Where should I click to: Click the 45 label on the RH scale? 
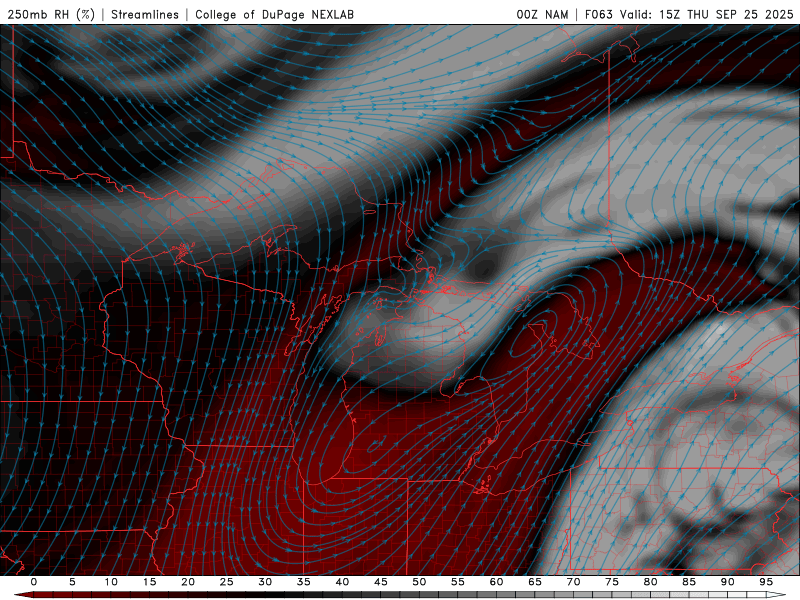click(x=381, y=582)
